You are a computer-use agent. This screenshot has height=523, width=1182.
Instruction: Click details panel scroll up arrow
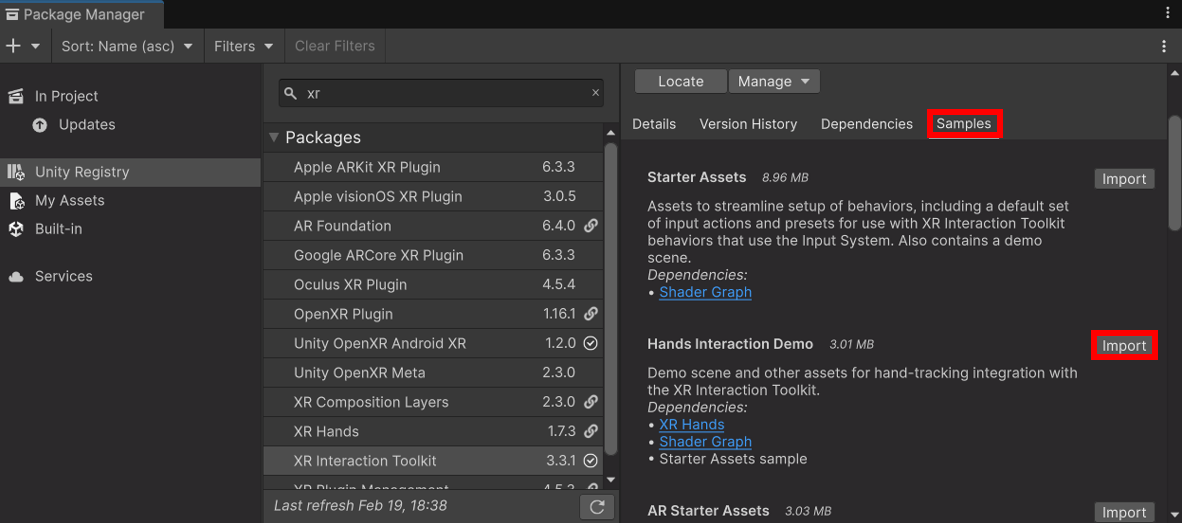1174,72
